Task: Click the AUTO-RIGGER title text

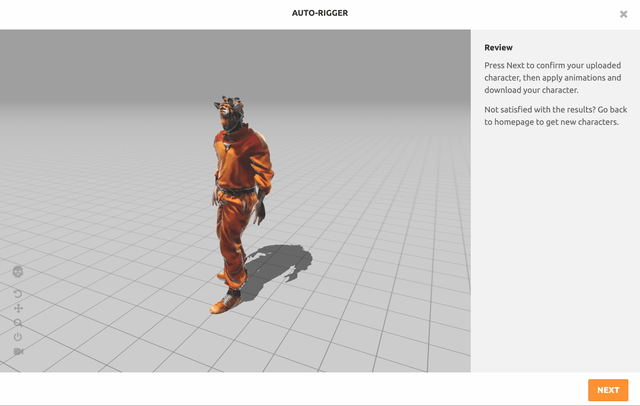Action: coord(319,13)
